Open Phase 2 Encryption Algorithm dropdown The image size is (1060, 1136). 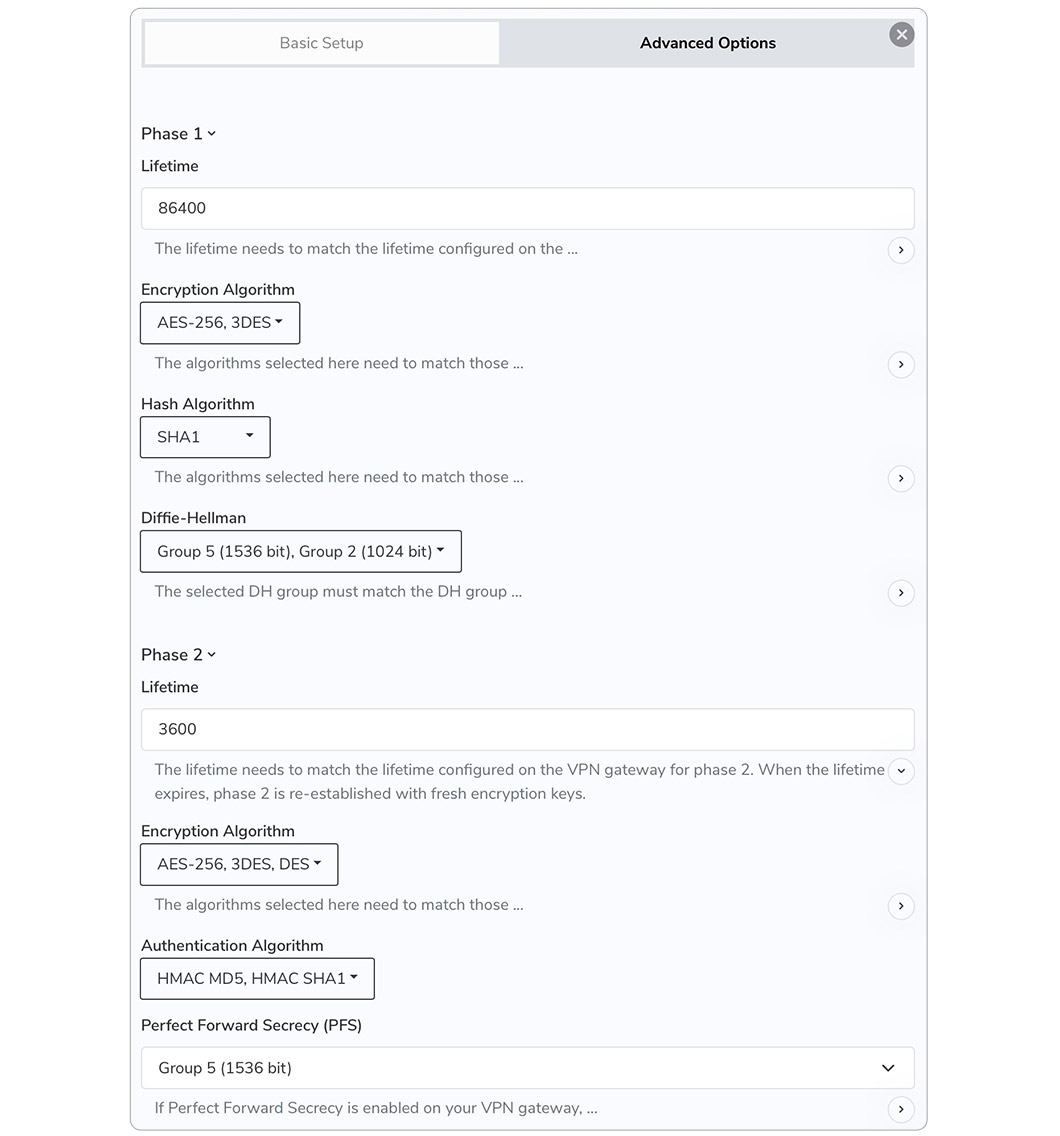(239, 864)
